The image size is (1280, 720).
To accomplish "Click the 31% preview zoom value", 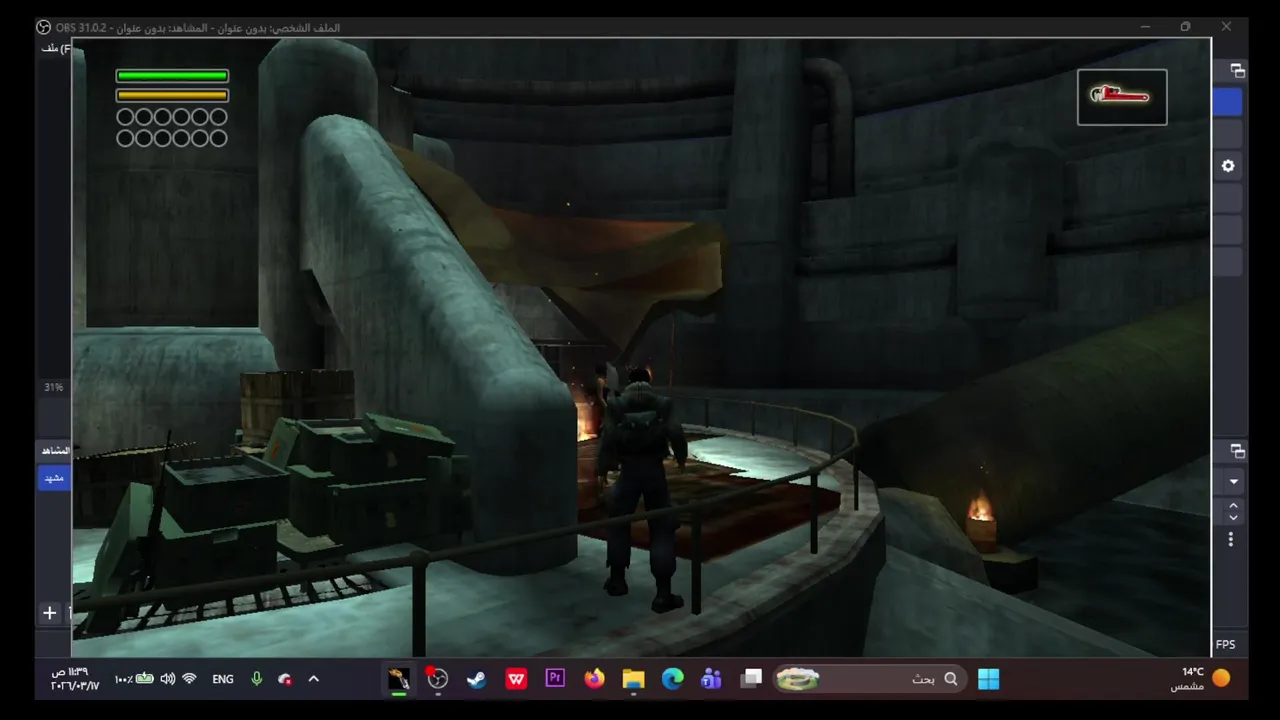I will [53, 387].
